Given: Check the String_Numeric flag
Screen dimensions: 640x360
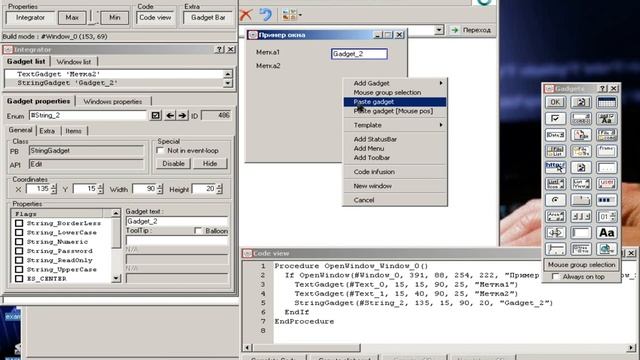Looking at the screenshot, I should tap(19, 242).
